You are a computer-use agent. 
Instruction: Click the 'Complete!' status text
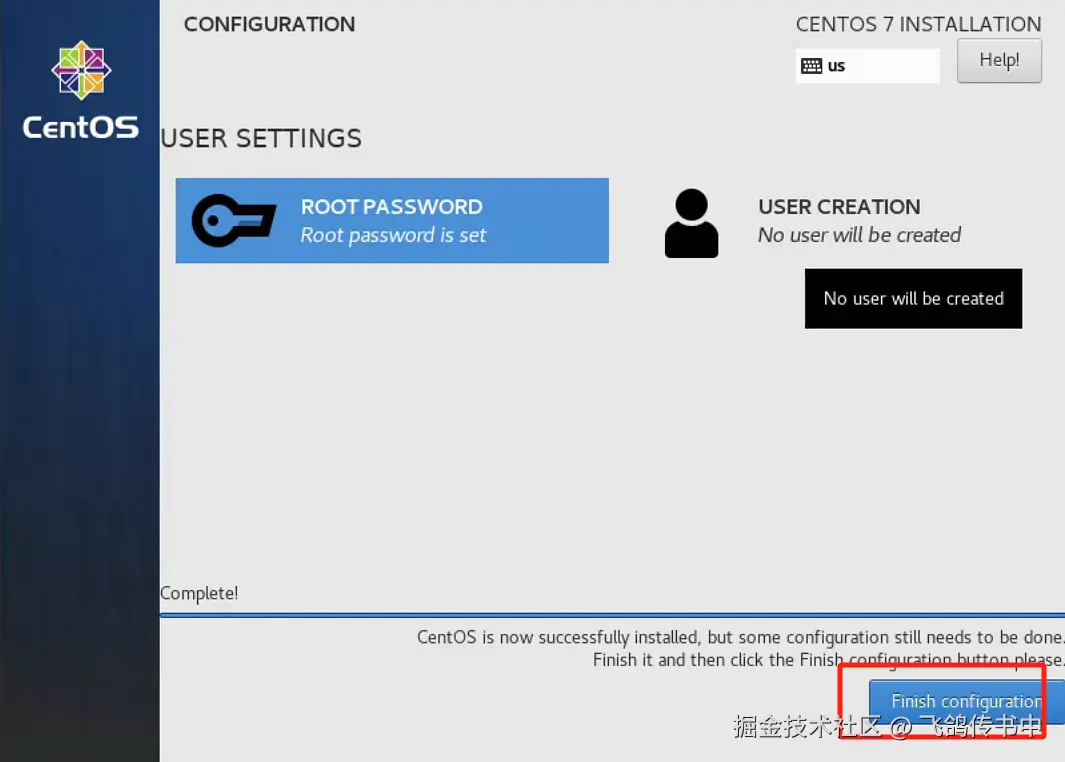pos(199,593)
